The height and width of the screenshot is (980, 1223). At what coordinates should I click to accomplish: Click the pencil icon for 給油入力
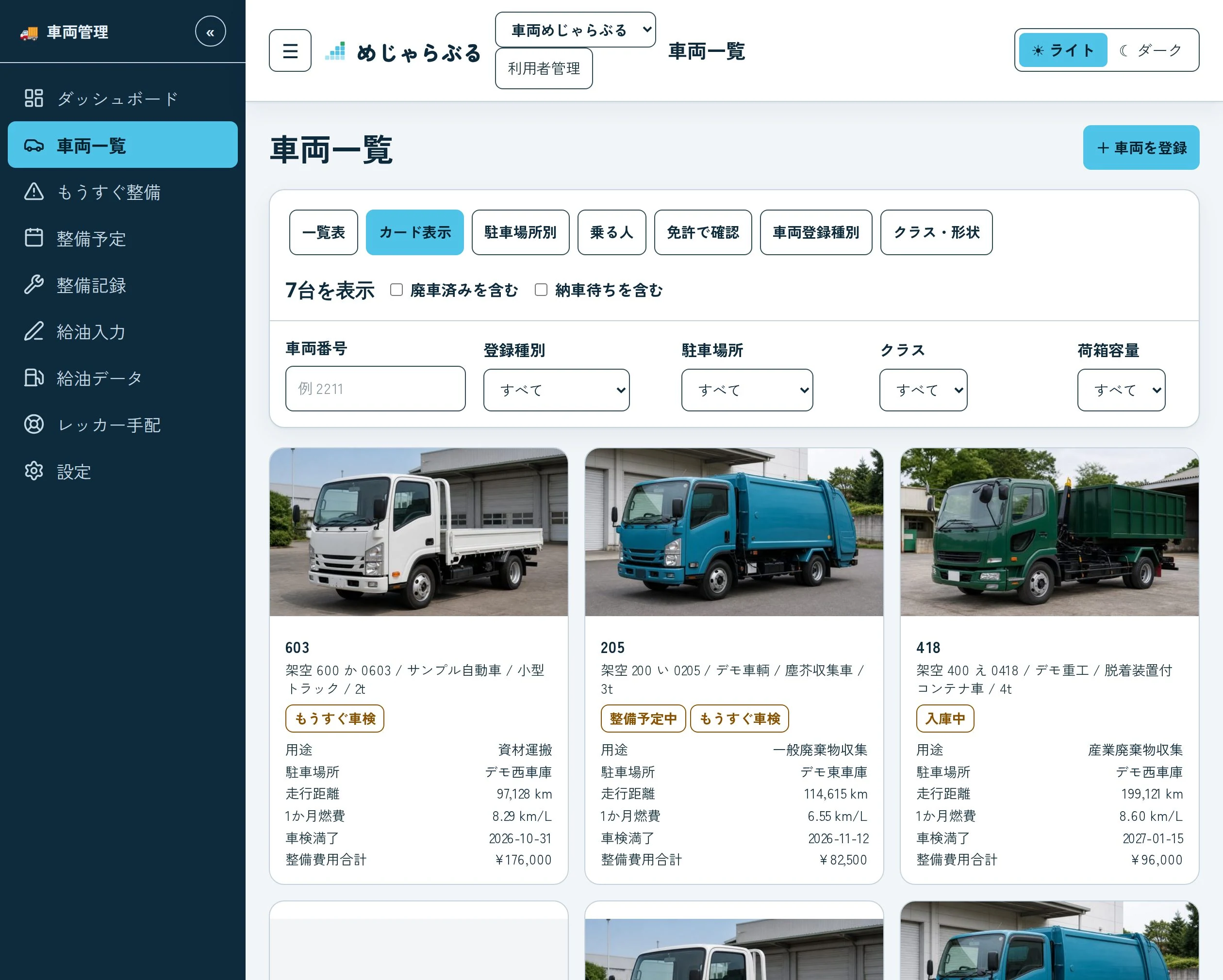[34, 331]
